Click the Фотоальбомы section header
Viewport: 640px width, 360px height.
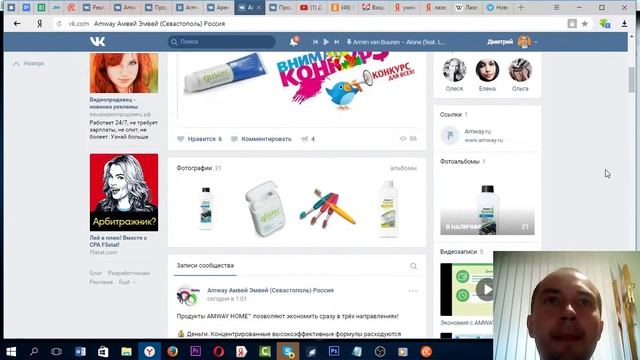click(x=460, y=162)
